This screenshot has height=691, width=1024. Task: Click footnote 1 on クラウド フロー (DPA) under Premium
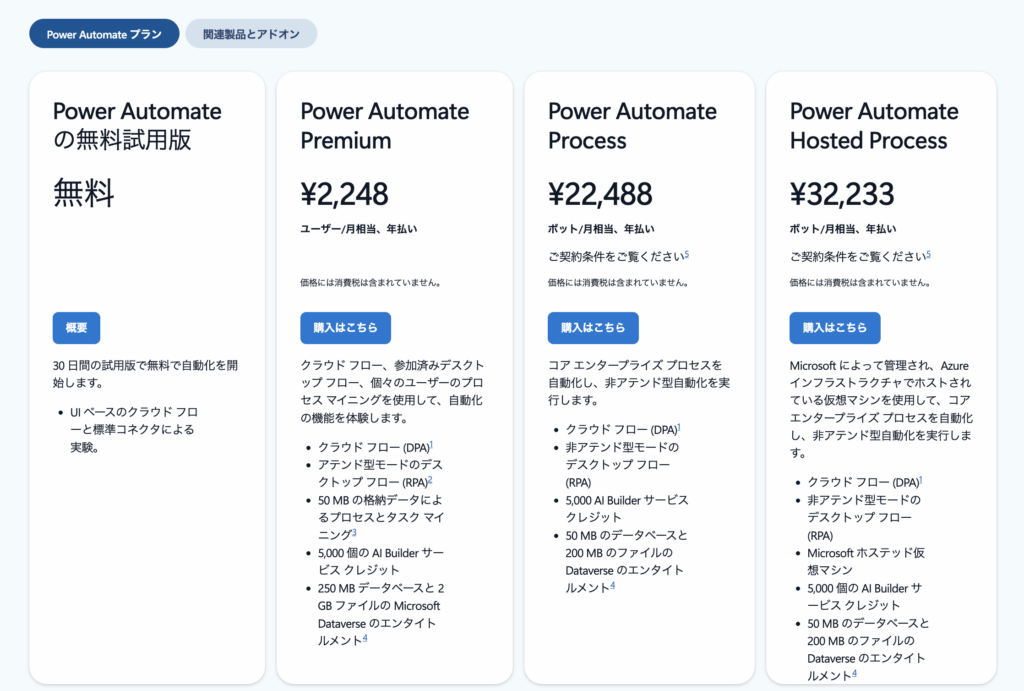pos(431,444)
